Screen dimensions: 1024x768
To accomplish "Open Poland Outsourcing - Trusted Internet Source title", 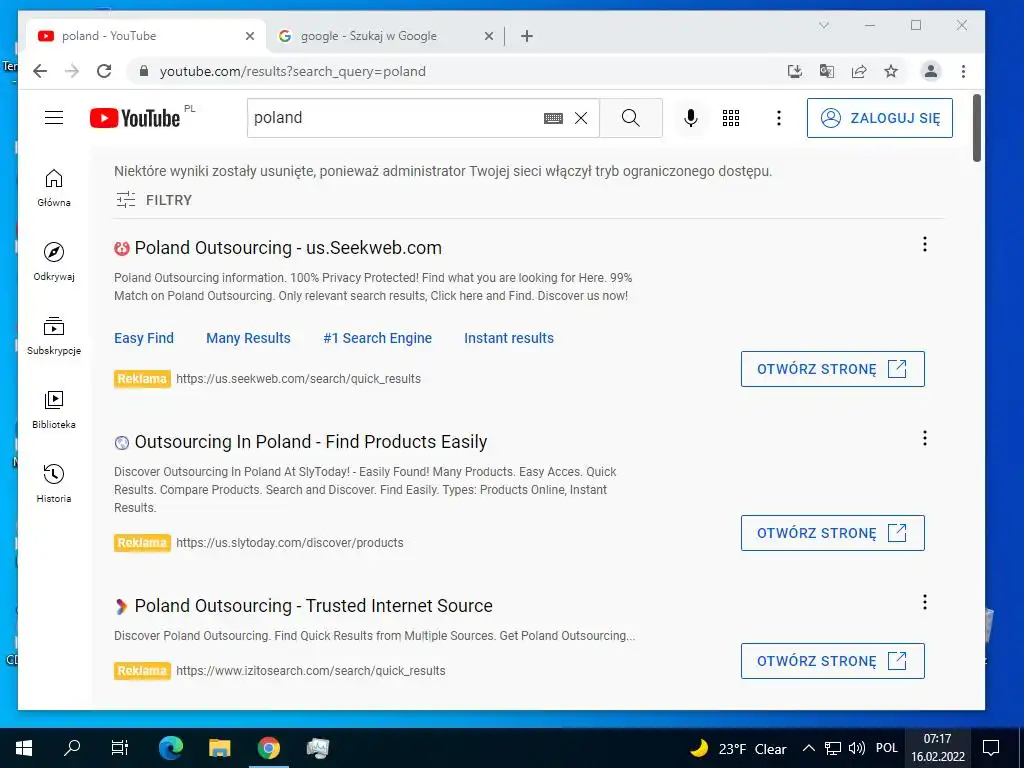I will pos(313,606).
